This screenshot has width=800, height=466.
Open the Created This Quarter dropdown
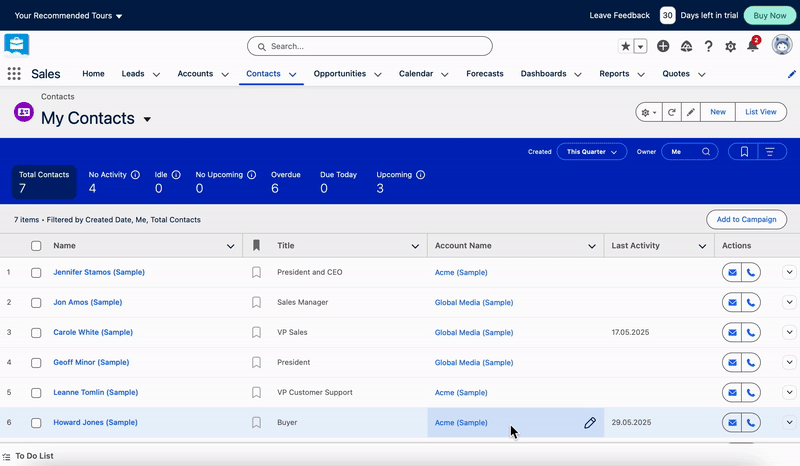pyautogui.click(x=592, y=152)
